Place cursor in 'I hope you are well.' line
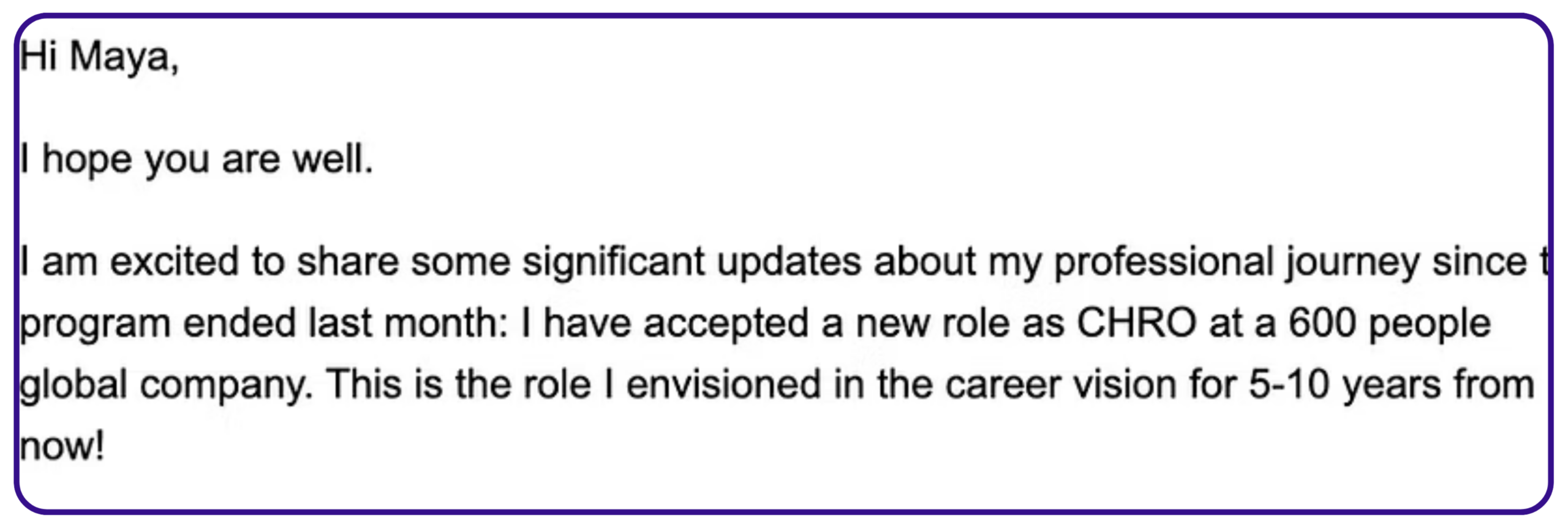 pos(196,159)
